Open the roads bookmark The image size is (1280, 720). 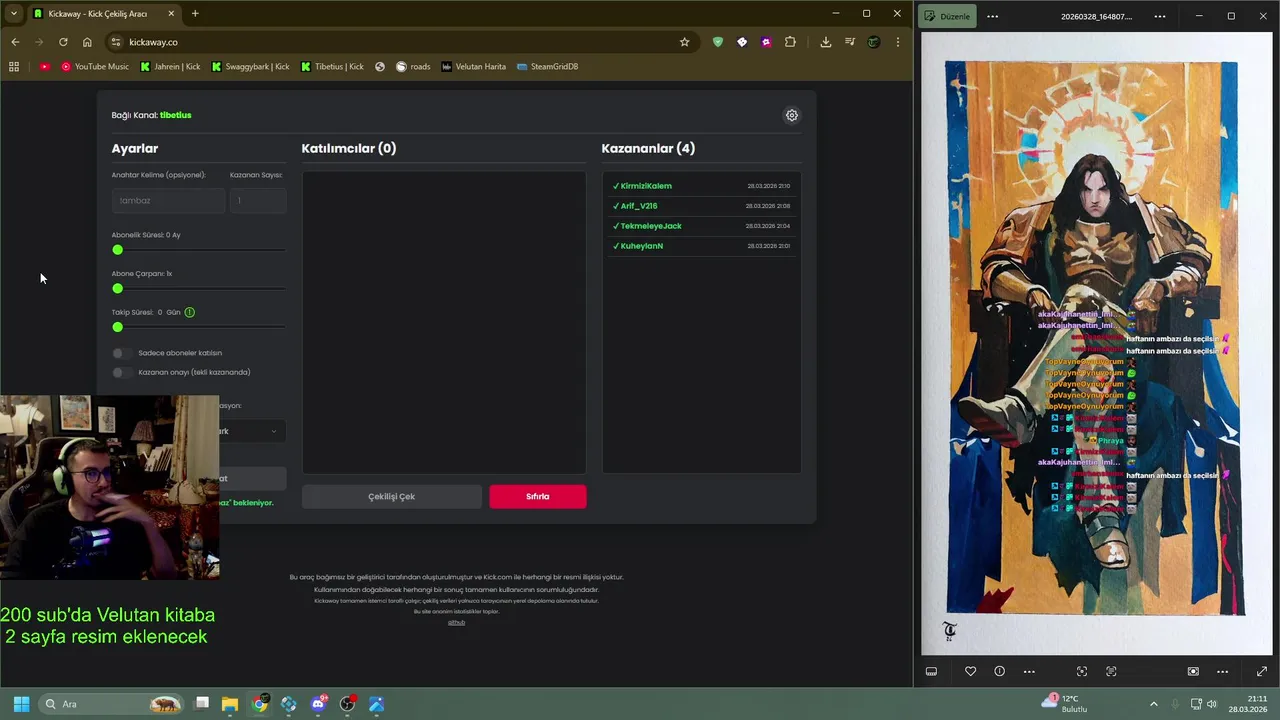pos(413,67)
